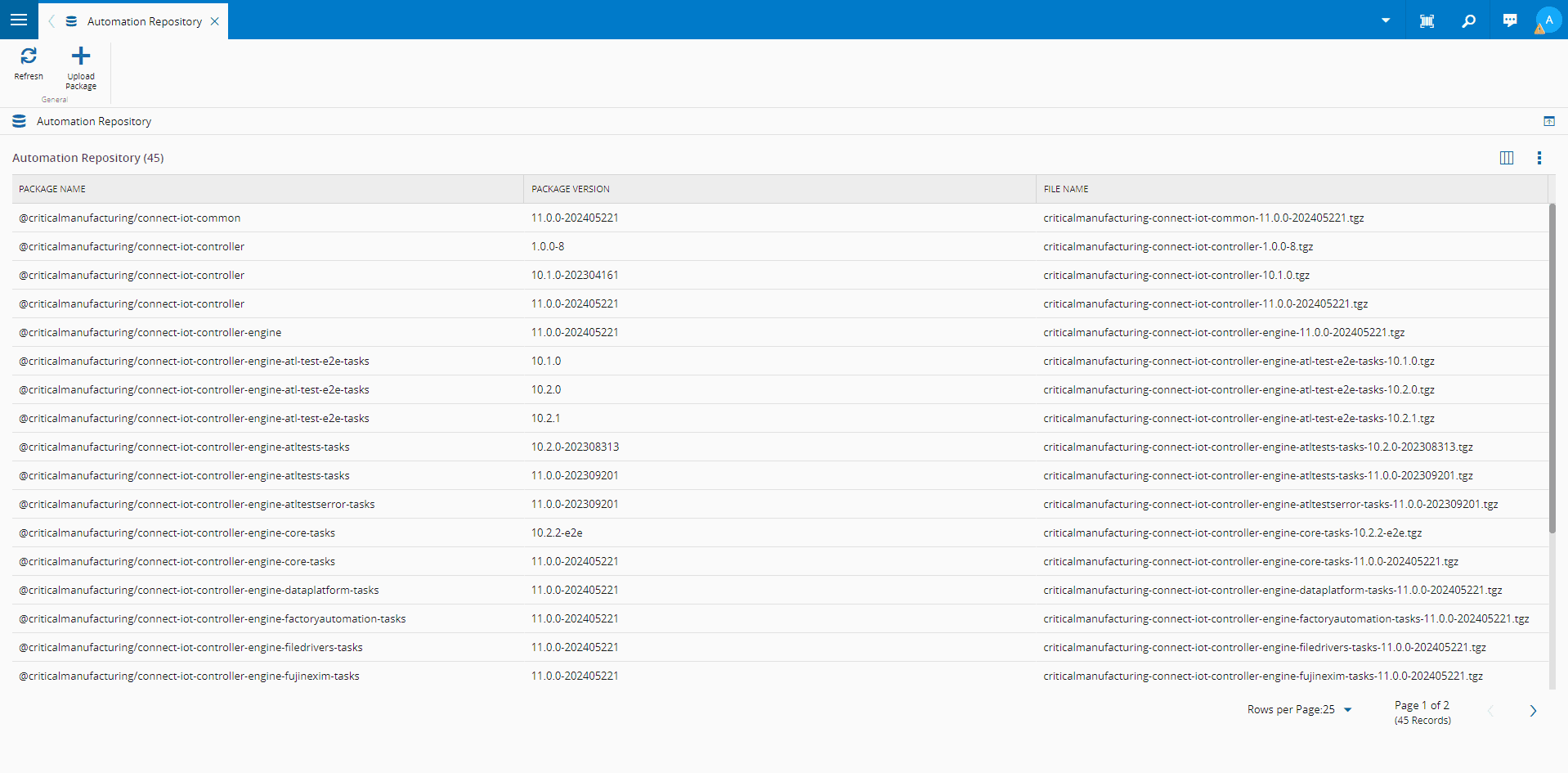Screen dimensions: 1568x773
Task: Click the Upload Package plus icon
Action: (x=81, y=56)
